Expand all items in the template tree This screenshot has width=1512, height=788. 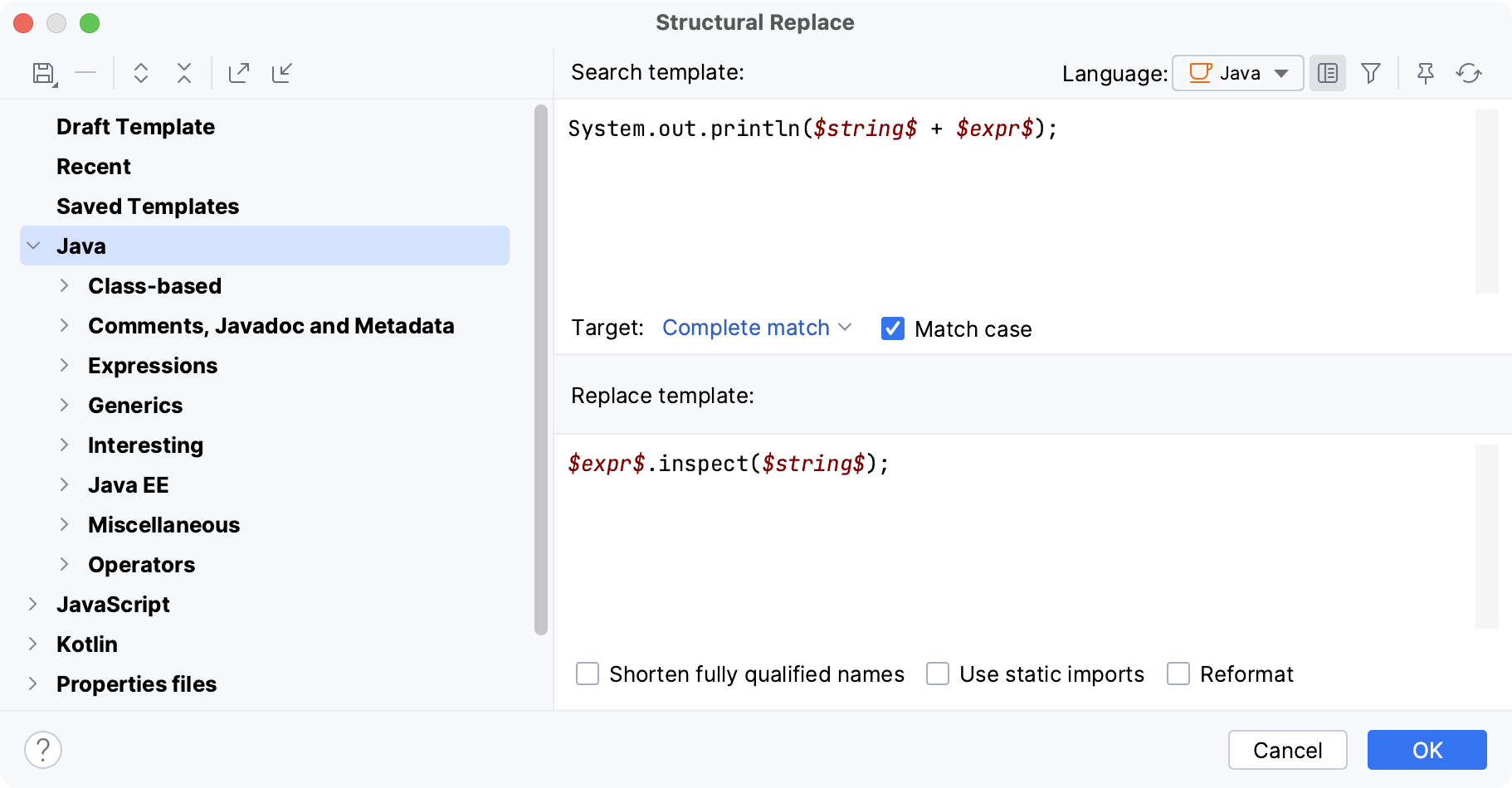tap(141, 73)
